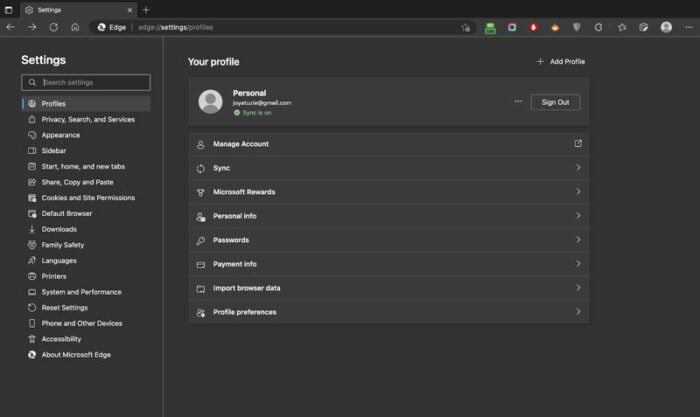This screenshot has width=700, height=417.
Task: Open Edge Settings and more menu
Action: (x=689, y=27)
